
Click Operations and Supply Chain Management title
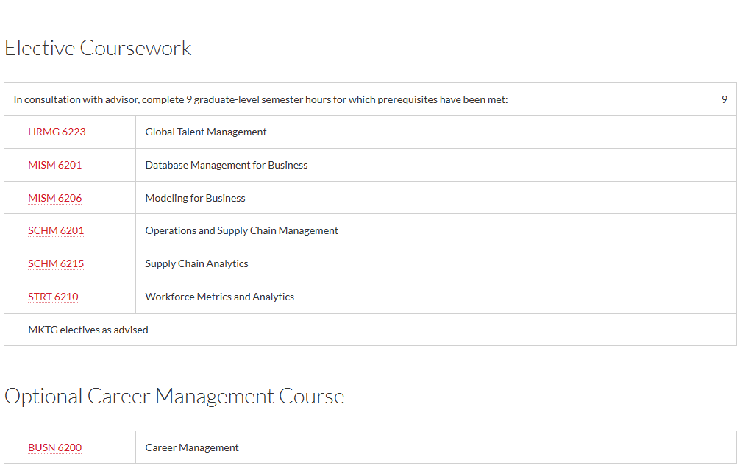(242, 231)
